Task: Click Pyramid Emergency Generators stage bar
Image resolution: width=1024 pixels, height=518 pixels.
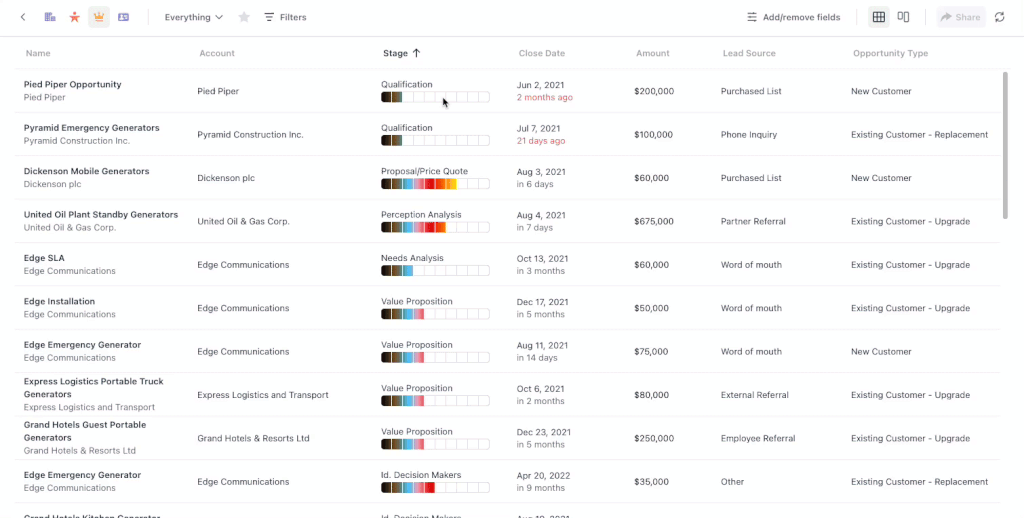Action: point(435,140)
